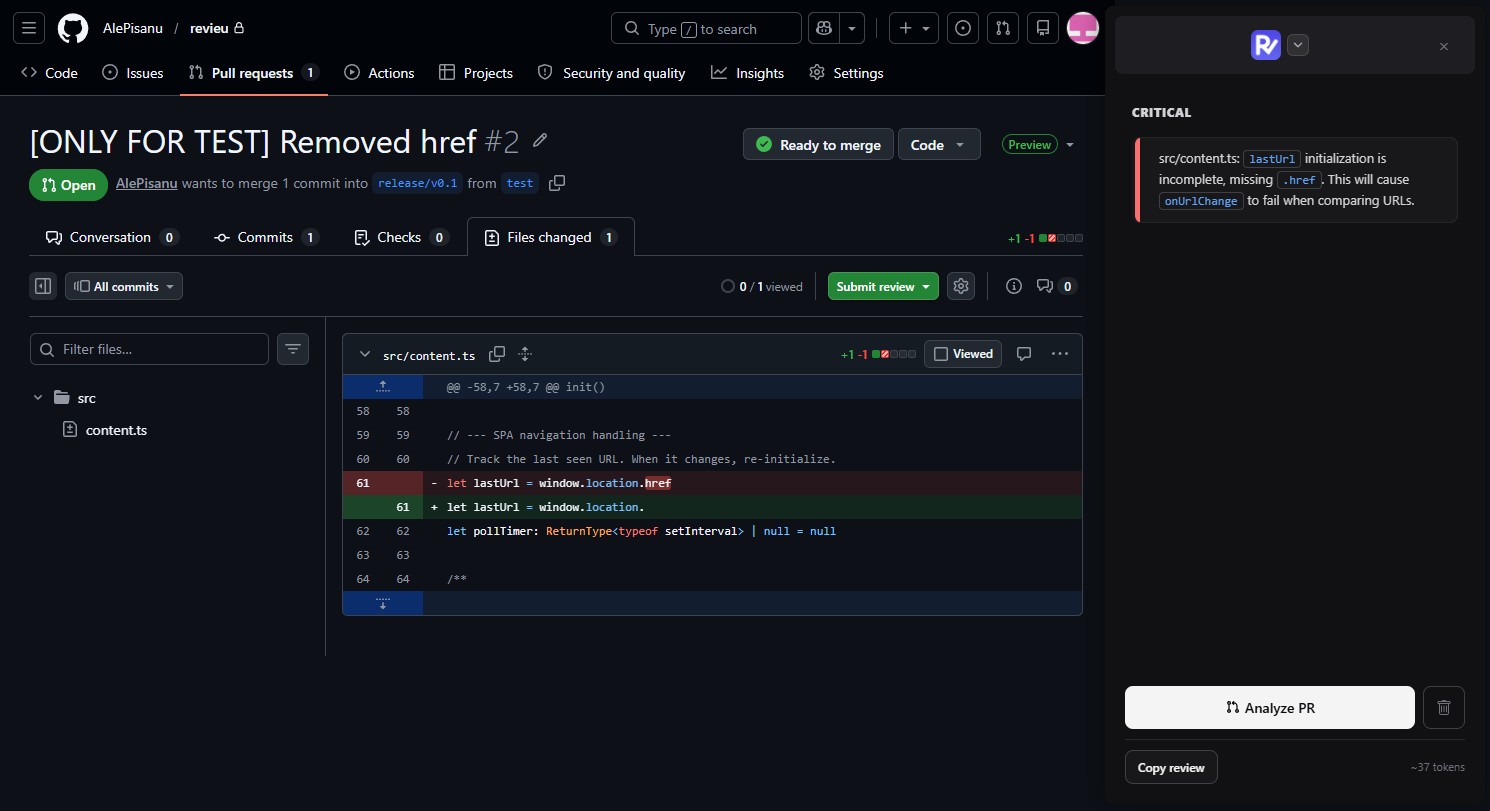
Task: Open GitHub Copilot chat
Action: [823, 28]
